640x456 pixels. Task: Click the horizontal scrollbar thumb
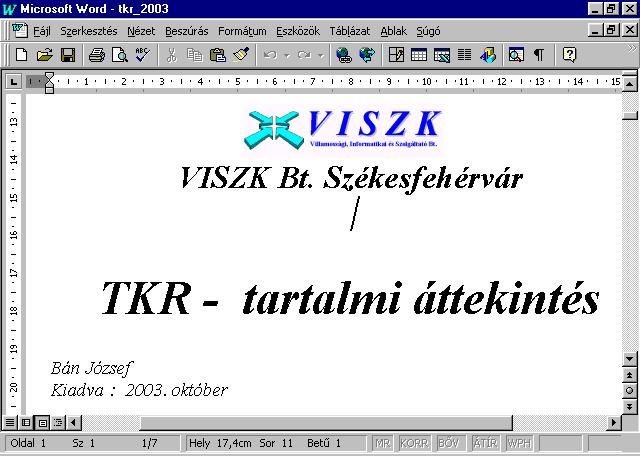[x=326, y=423]
